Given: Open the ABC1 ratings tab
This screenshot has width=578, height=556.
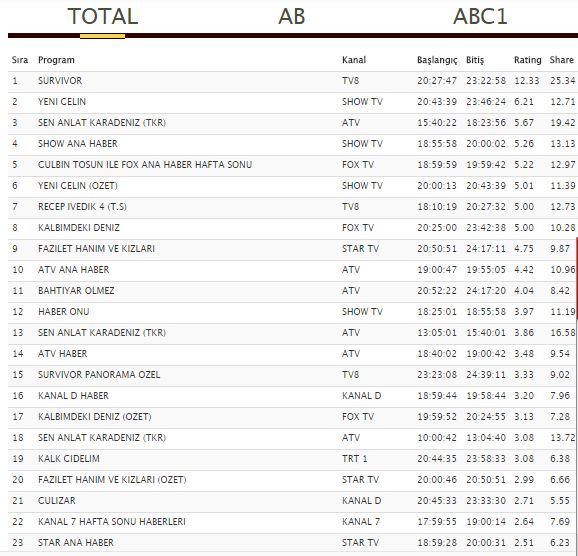Looking at the screenshot, I should click(x=480, y=17).
